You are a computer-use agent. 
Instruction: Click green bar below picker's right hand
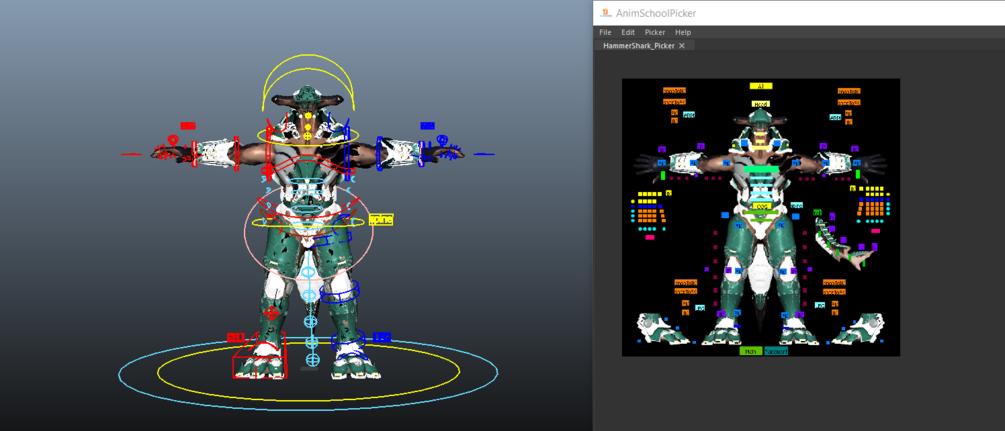tap(858, 174)
